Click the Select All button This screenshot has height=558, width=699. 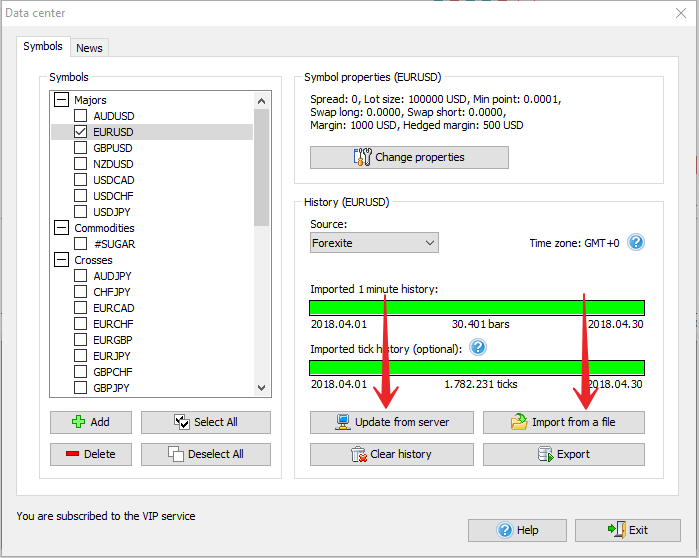pyautogui.click(x=205, y=422)
